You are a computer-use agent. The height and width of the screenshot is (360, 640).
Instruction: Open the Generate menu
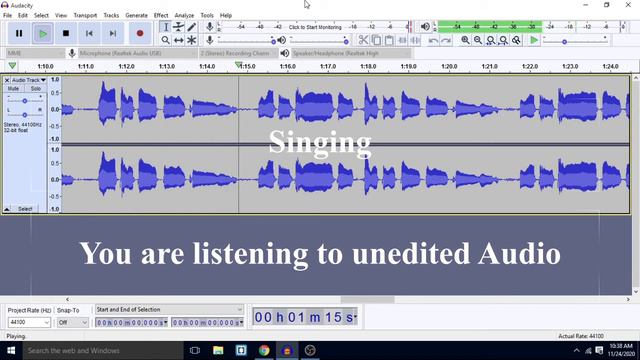[136, 15]
